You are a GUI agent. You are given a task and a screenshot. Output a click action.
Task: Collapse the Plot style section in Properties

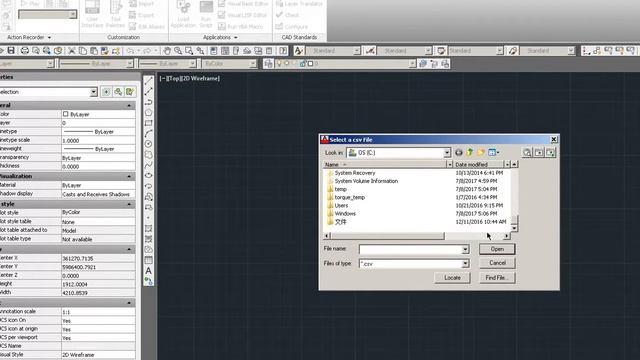click(129, 204)
